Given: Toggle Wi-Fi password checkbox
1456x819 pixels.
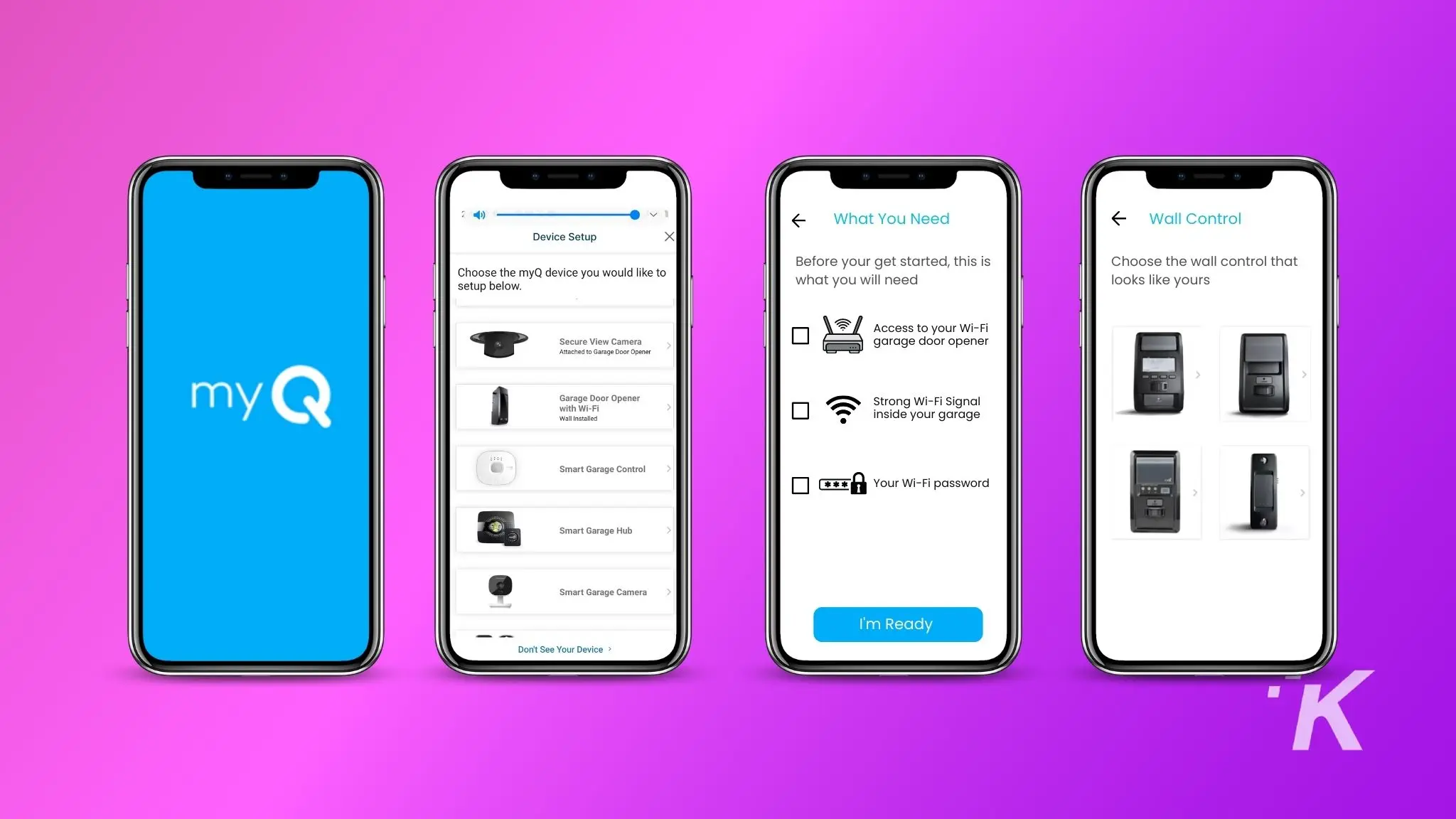Looking at the screenshot, I should [801, 483].
